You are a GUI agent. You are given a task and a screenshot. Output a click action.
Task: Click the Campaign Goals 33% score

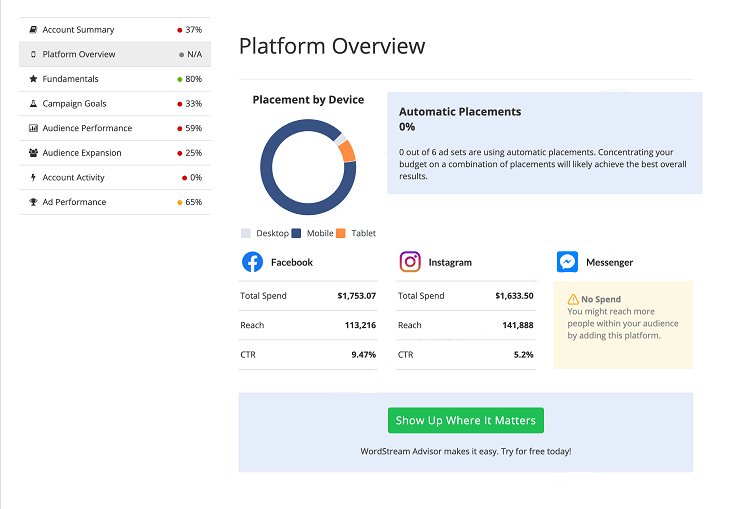[194, 104]
